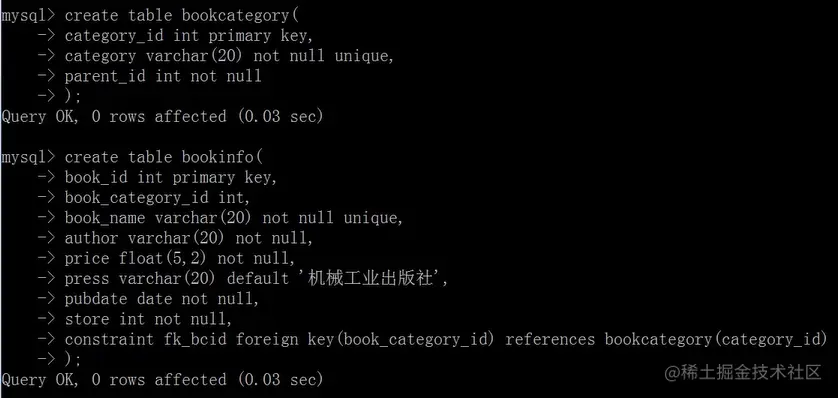This screenshot has height=398, width=838.
Task: Click the second 'mysql>' prompt
Action: (x=28, y=158)
